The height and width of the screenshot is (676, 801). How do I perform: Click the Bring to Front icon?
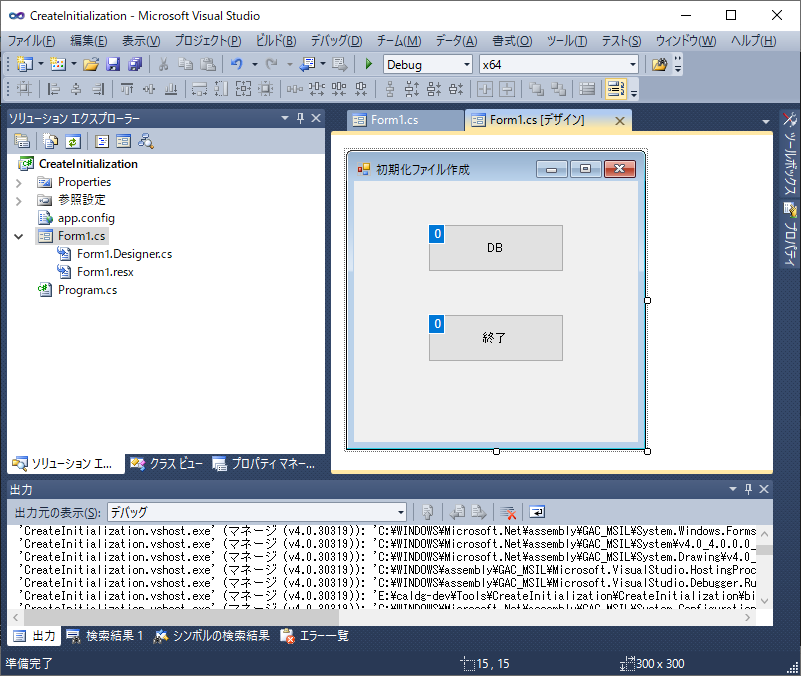(536, 89)
